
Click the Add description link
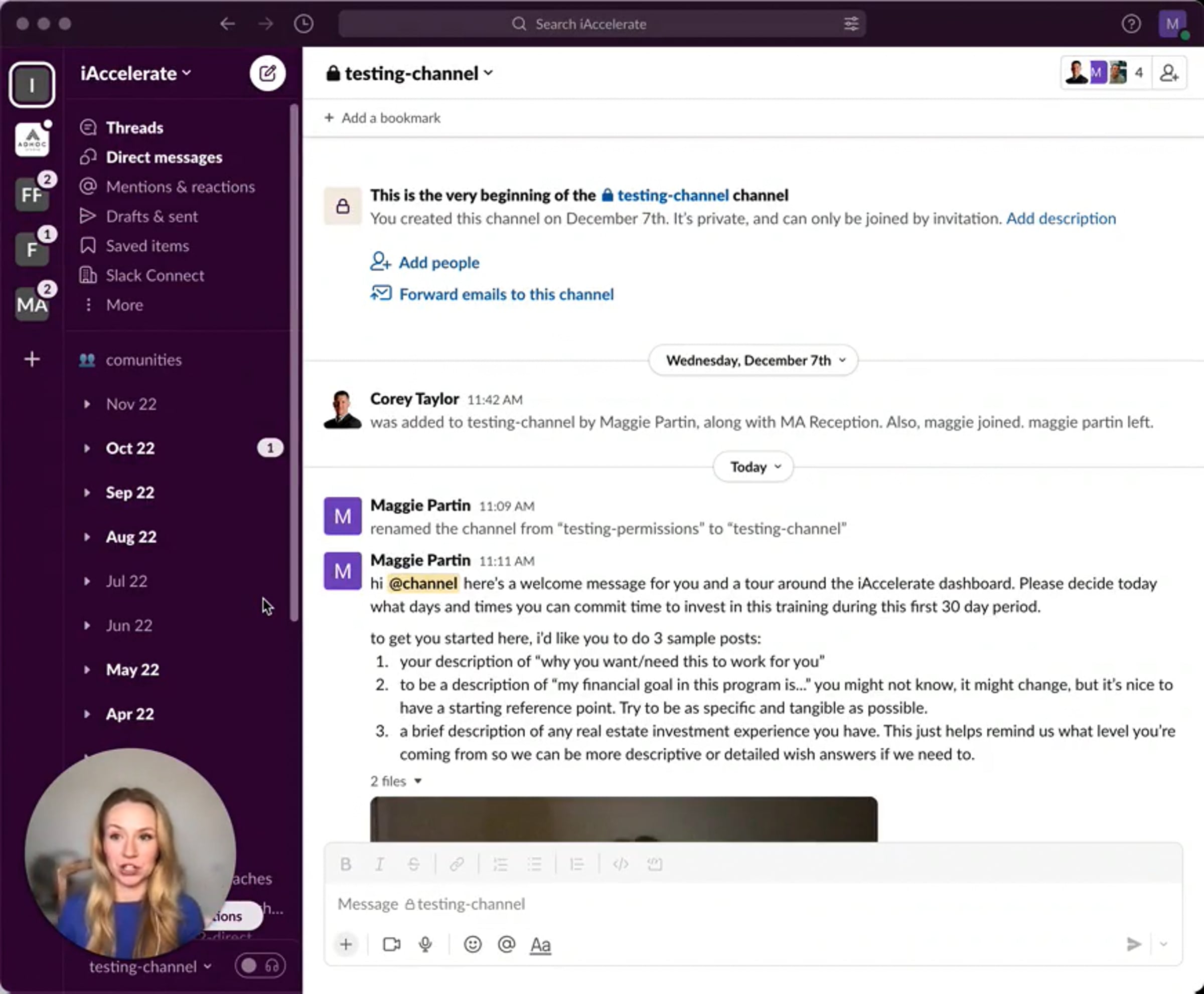(x=1061, y=218)
